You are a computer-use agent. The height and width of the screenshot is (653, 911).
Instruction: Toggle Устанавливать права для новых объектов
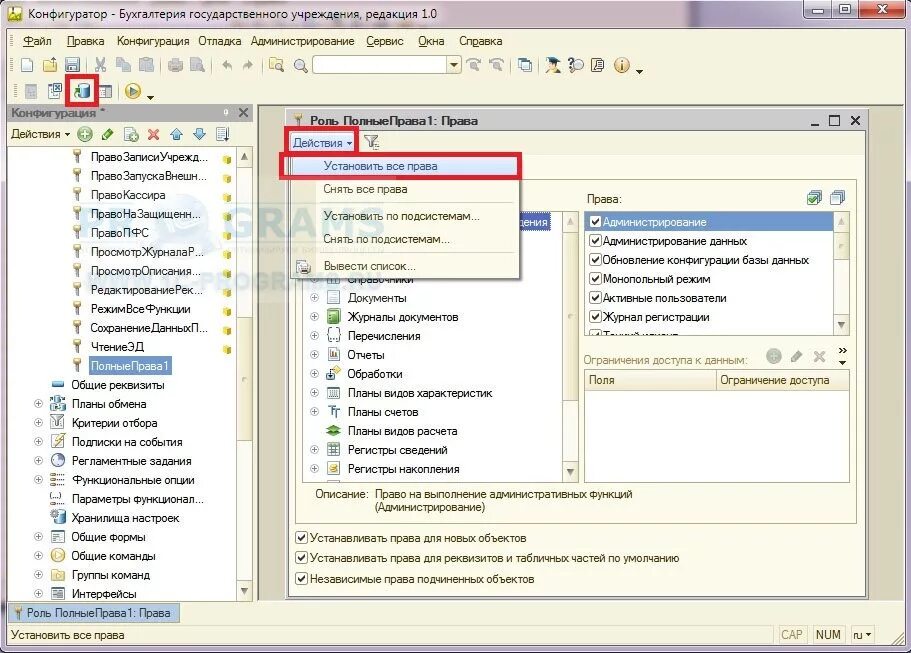coord(301,537)
